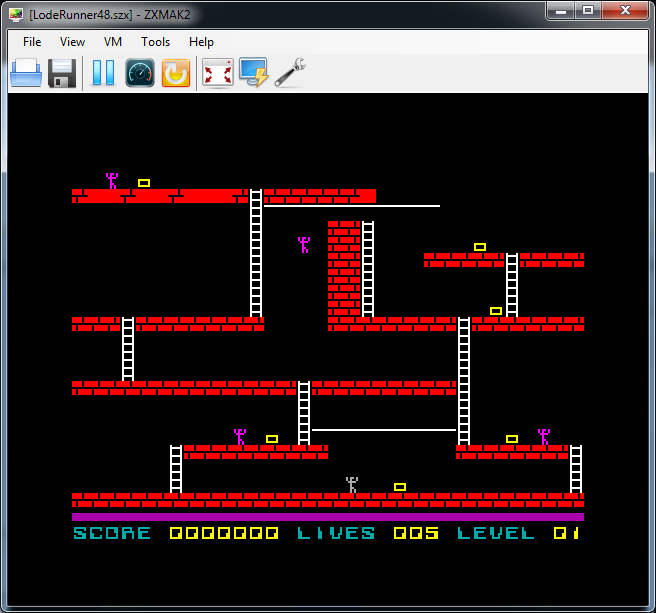656x613 pixels.
Task: Click the lives value 005
Action: click(416, 533)
